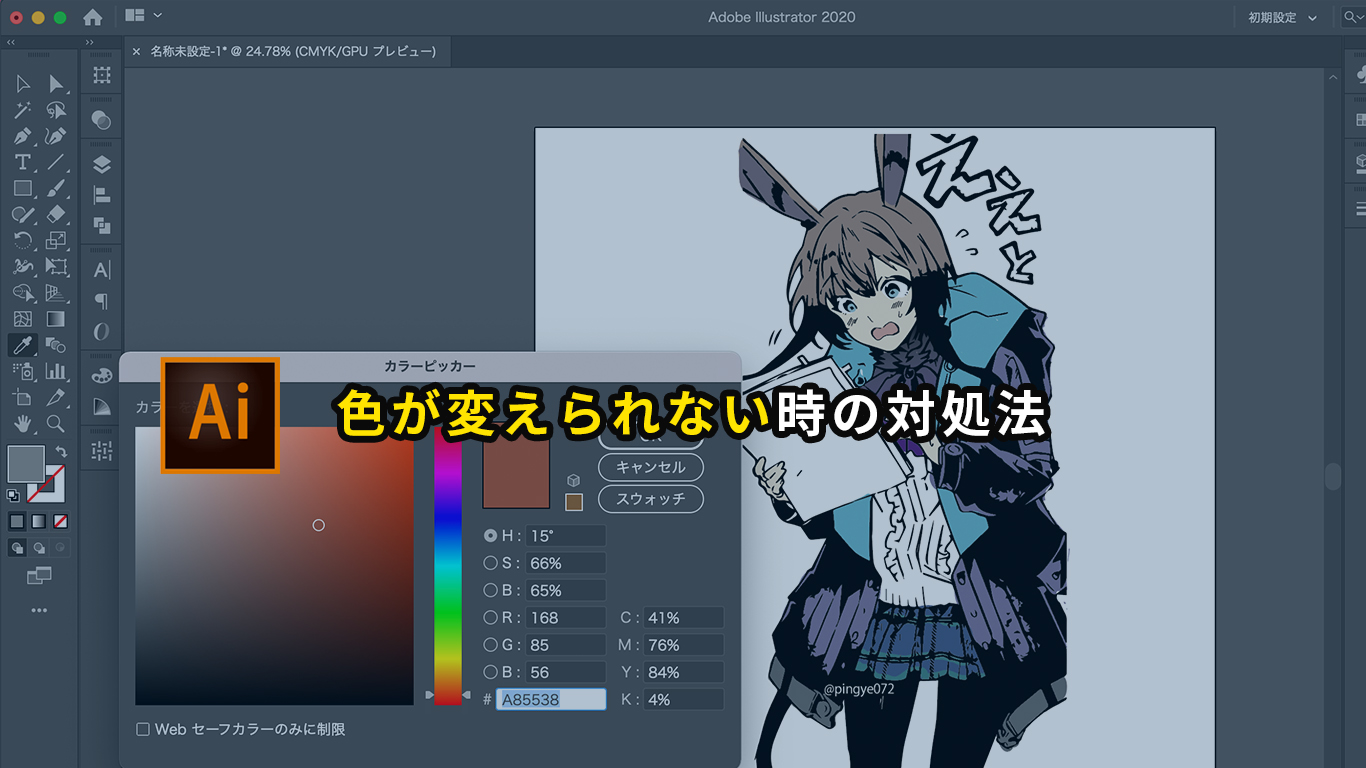Select the R red radio button
1366x768 pixels.
point(490,617)
